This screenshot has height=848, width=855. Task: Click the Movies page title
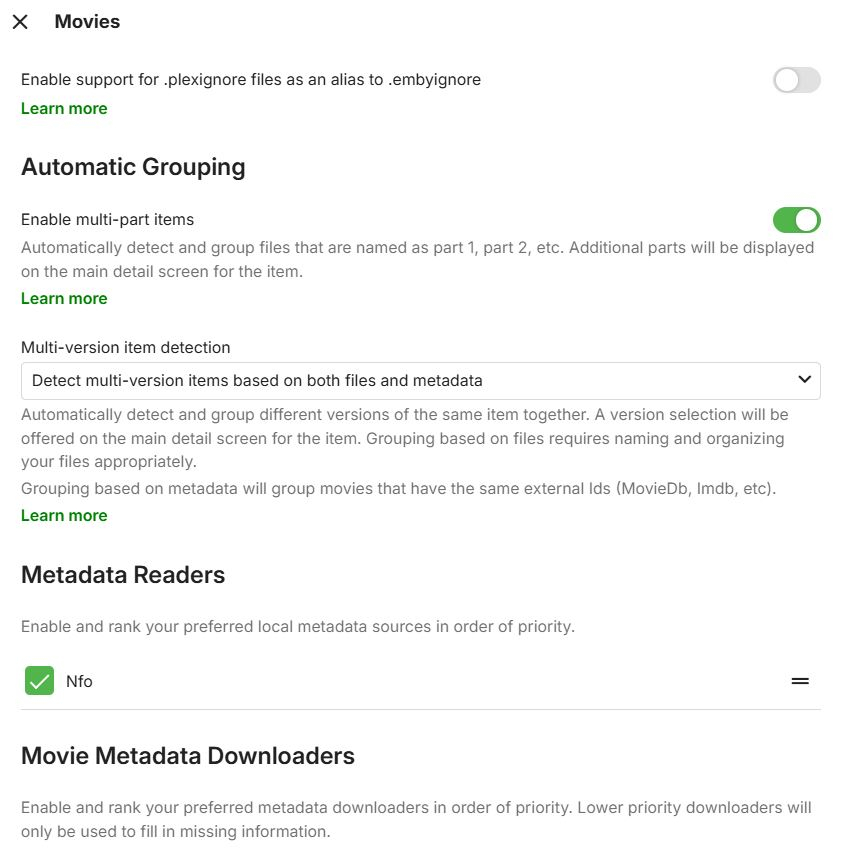87,22
